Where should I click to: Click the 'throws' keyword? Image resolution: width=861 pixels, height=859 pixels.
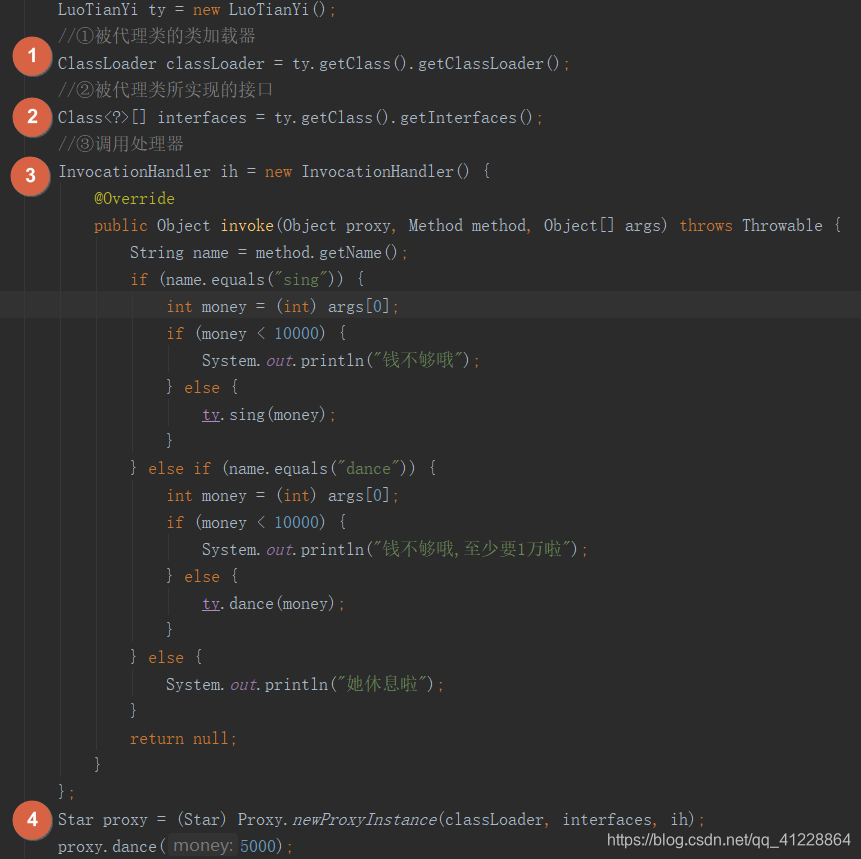[706, 225]
